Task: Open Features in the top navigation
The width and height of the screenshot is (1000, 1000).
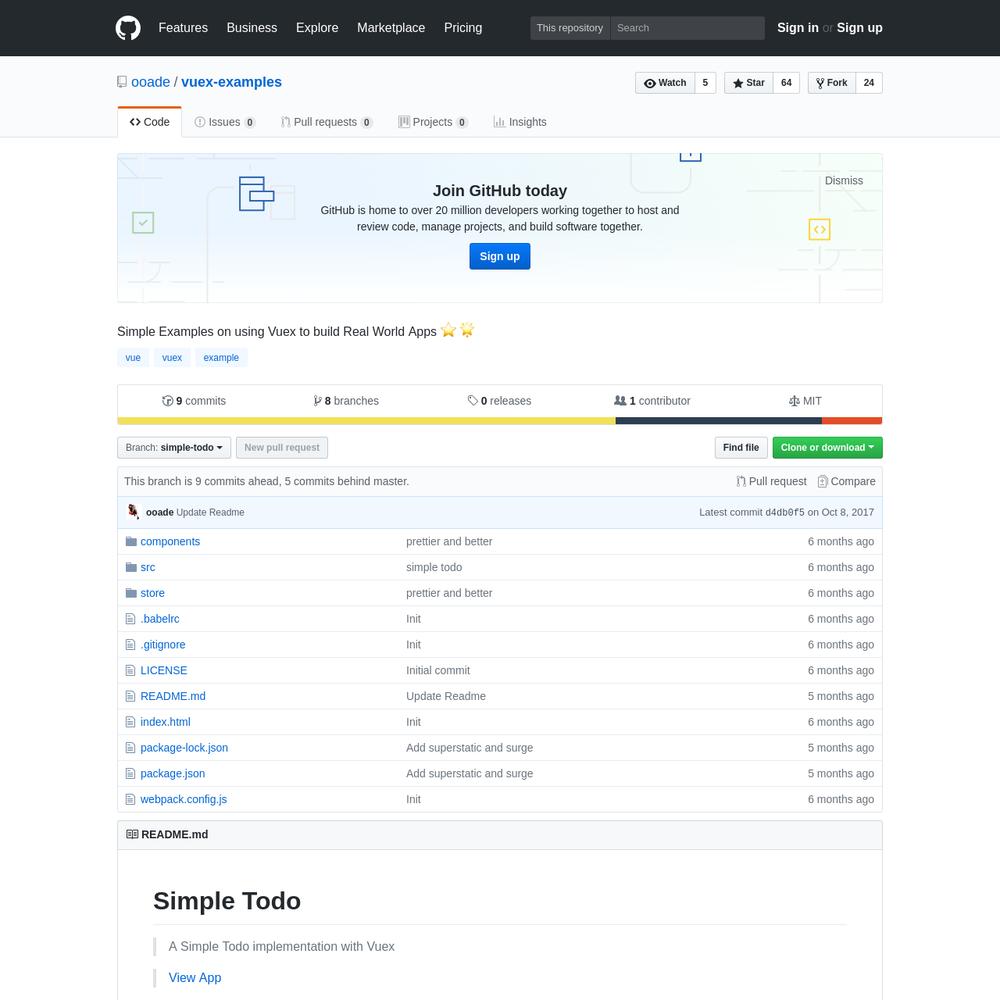Action: tap(183, 28)
